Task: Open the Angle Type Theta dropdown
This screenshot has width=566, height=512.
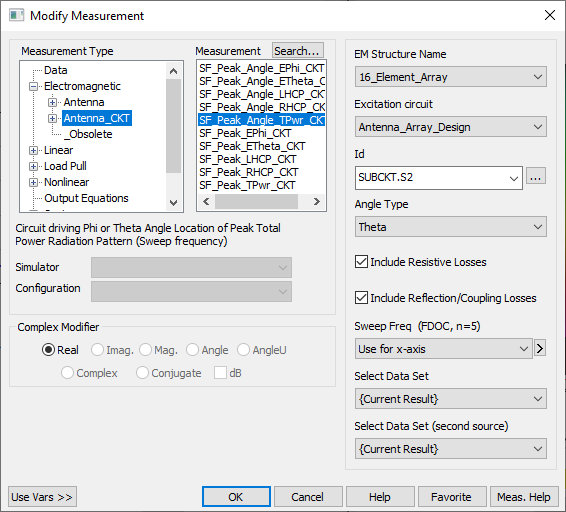Action: pyautogui.click(x=450, y=227)
